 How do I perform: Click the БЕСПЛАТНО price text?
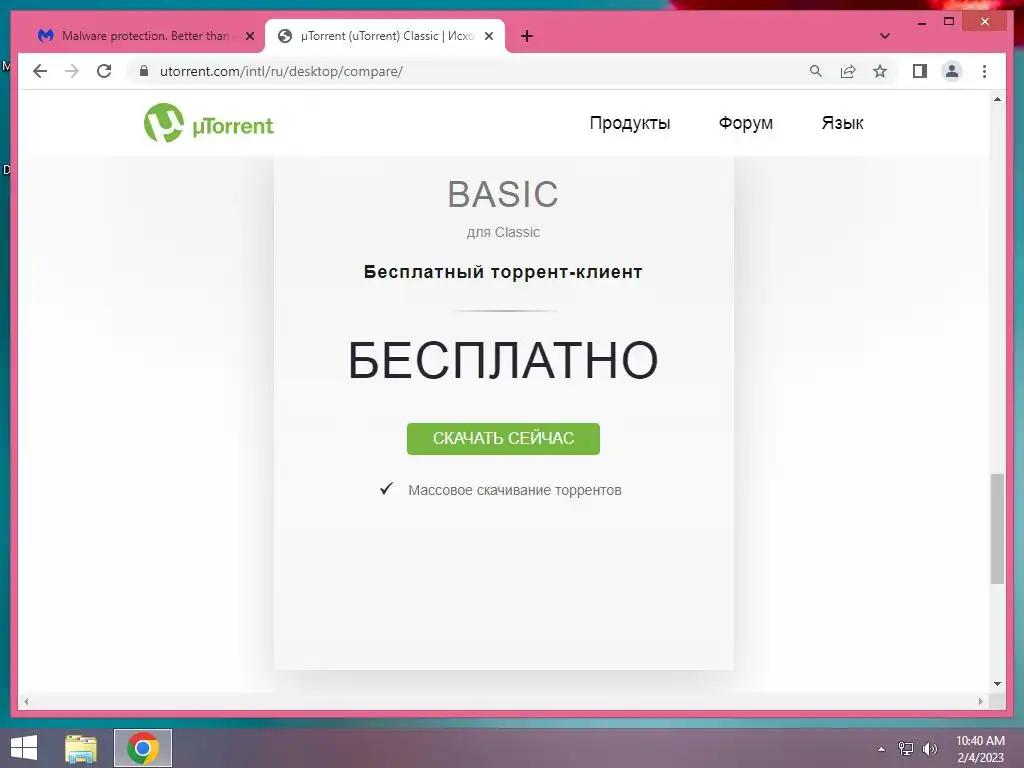coord(503,360)
